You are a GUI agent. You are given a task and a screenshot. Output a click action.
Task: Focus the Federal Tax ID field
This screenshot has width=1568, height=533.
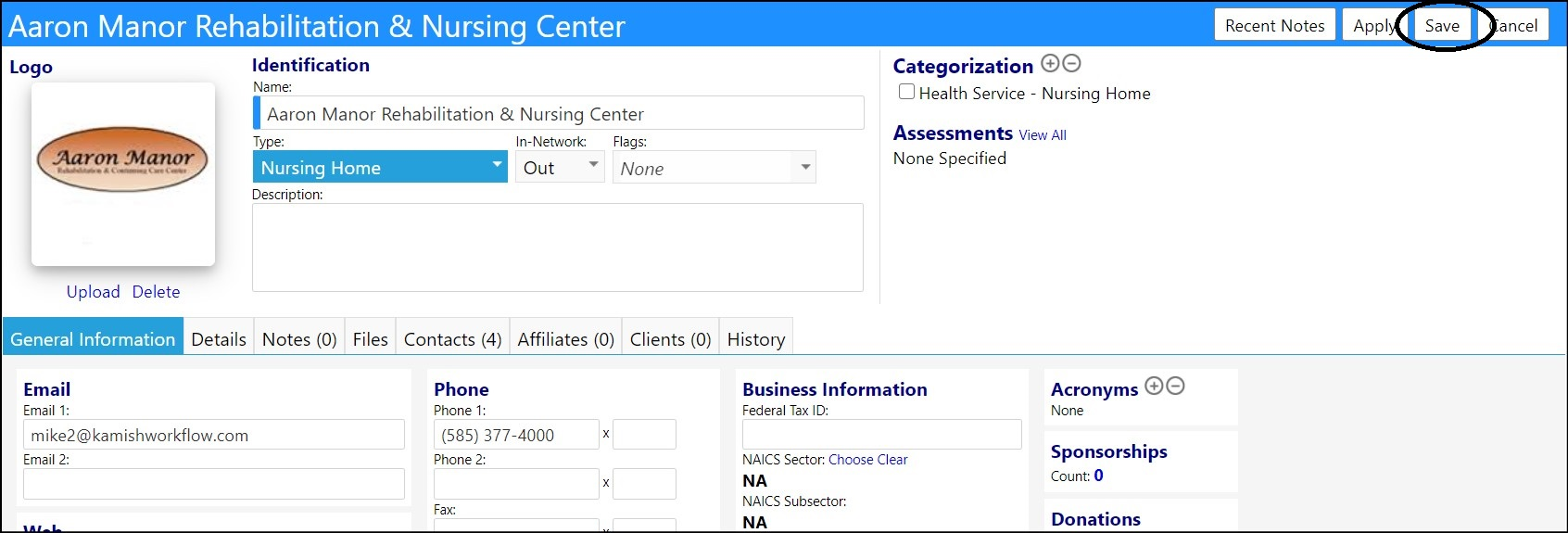[x=882, y=435]
